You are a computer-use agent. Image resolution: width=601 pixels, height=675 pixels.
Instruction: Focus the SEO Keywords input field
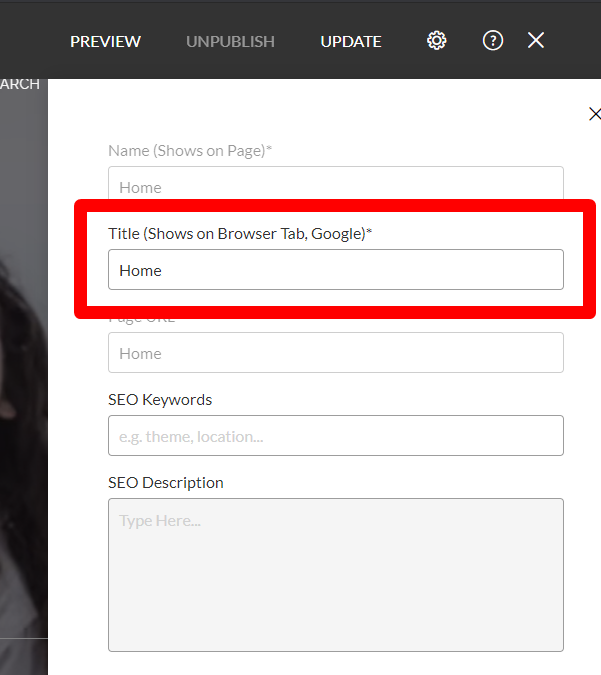336,436
